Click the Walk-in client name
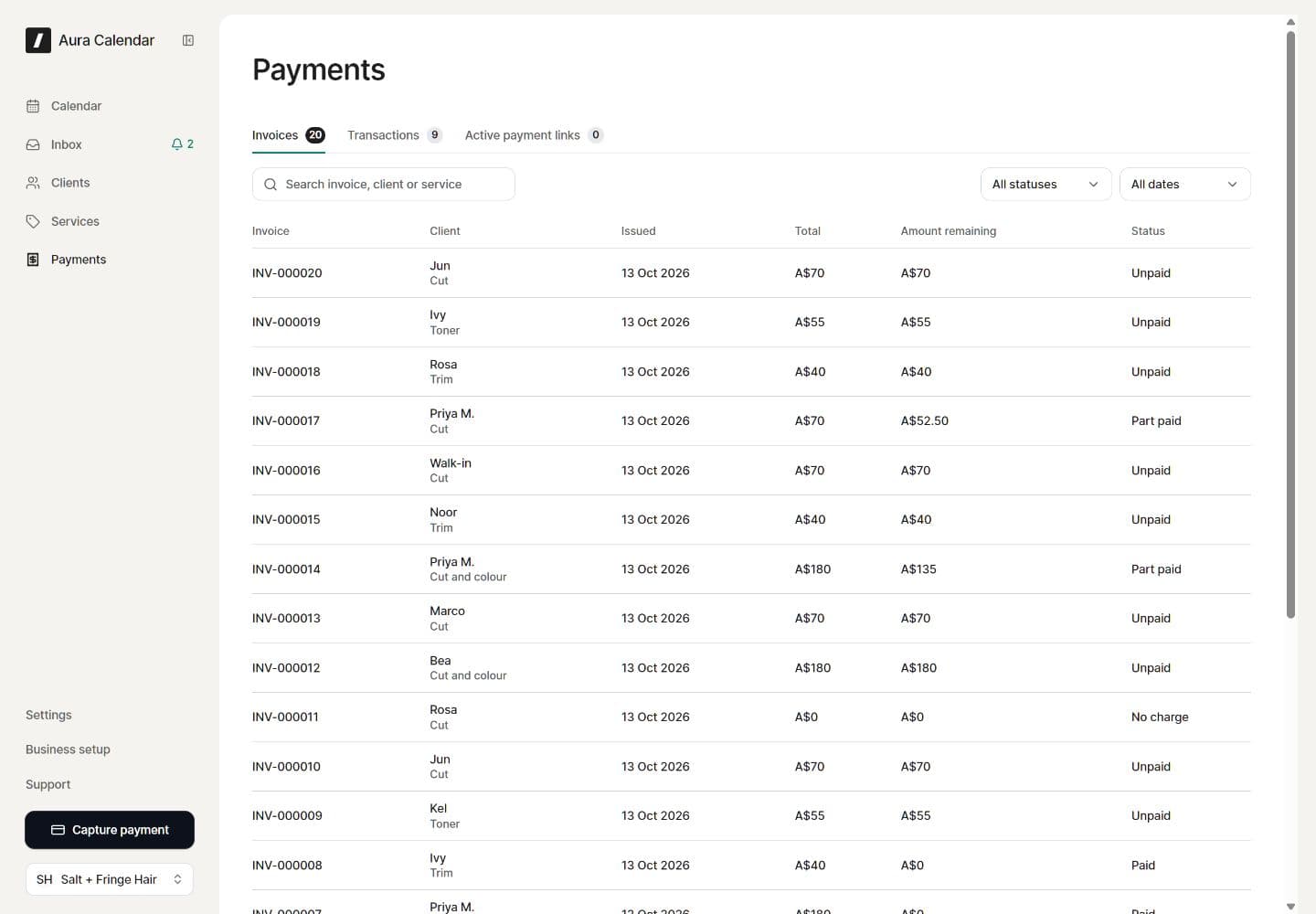Image resolution: width=1316 pixels, height=914 pixels. click(451, 463)
